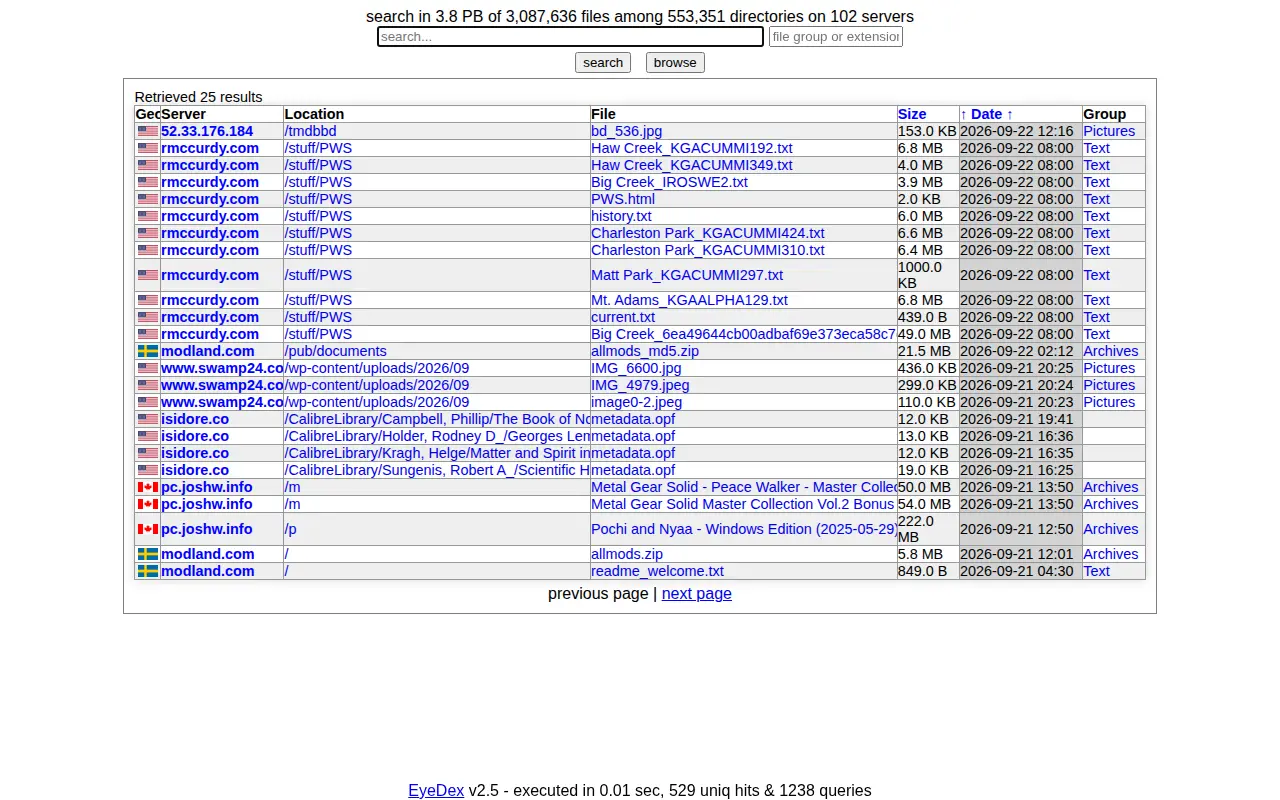Image resolution: width=1280 pixels, height=800 pixels.
Task: Sort results by the Date column header
Action: coord(987,114)
